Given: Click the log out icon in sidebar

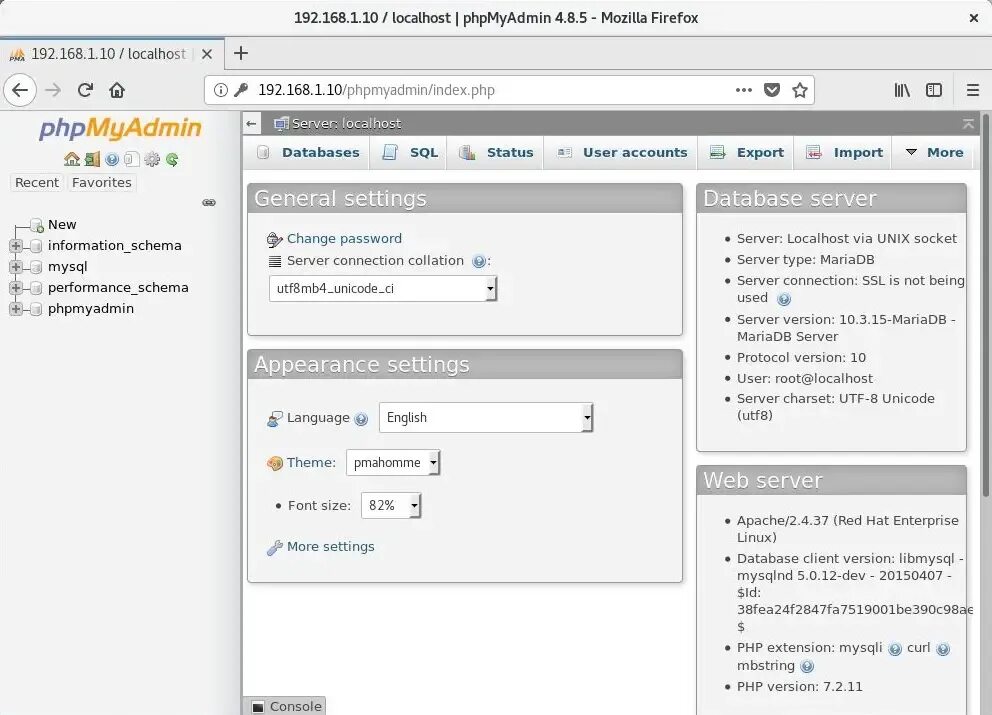Looking at the screenshot, I should tap(92, 159).
